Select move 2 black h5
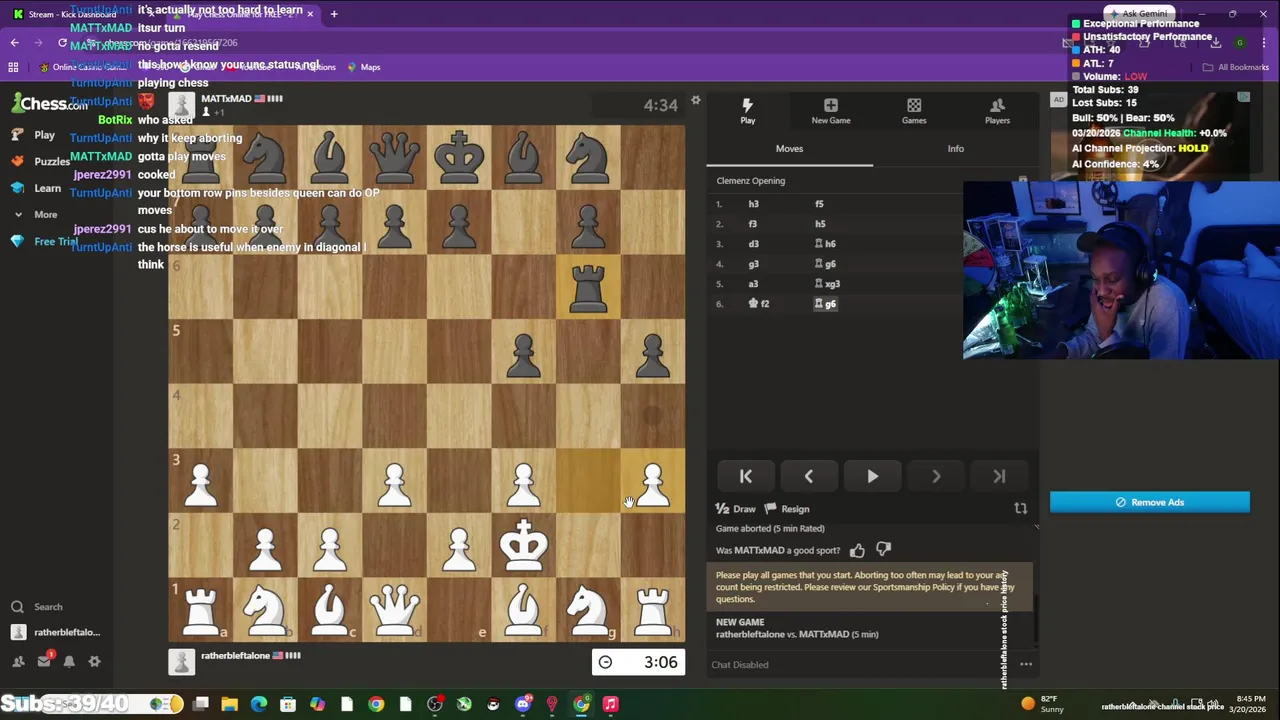 pos(819,224)
